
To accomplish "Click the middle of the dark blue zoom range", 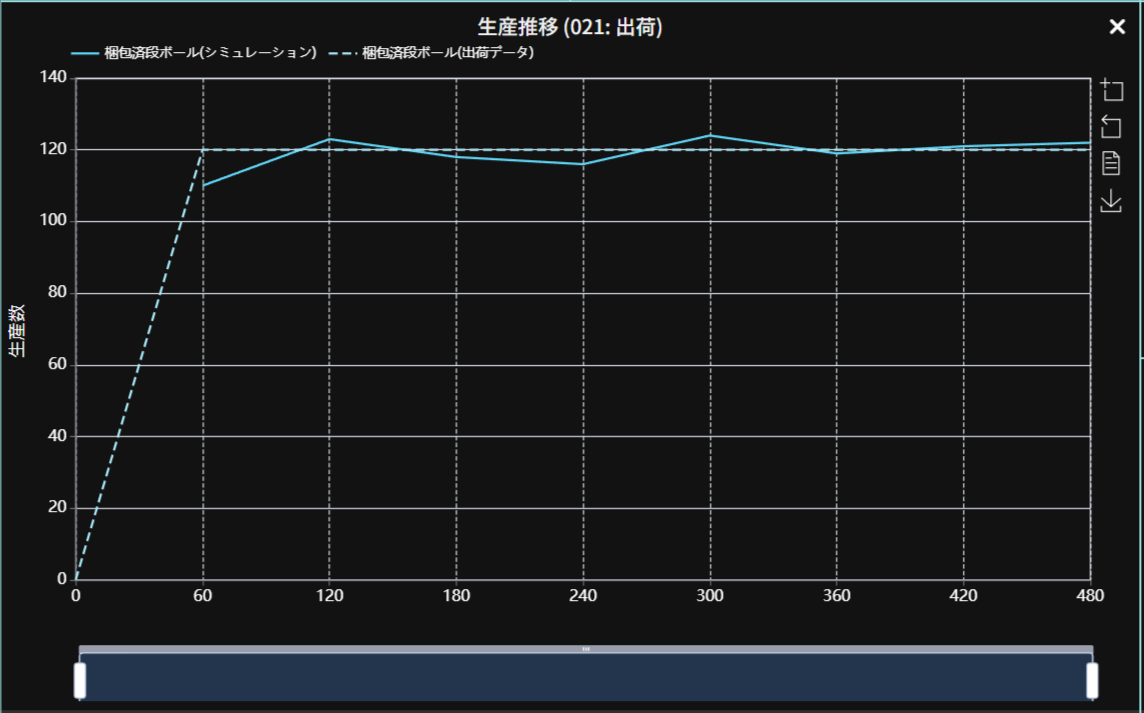I will coord(586,677).
